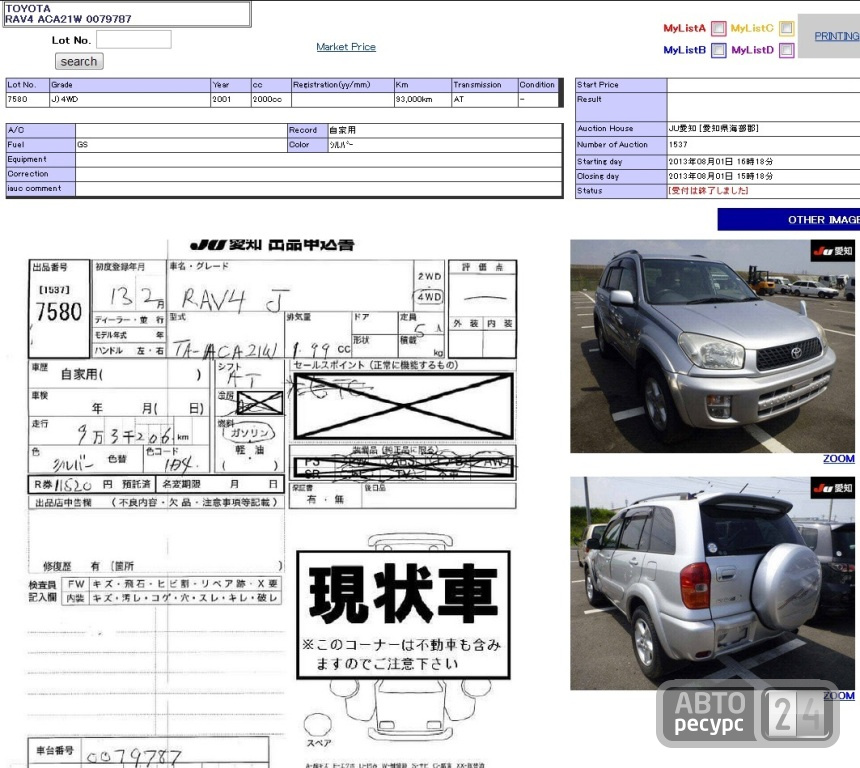Click the TOYOTA RAV4 ACA21W title box
Image resolution: width=860 pixels, height=768 pixels.
coord(127,14)
